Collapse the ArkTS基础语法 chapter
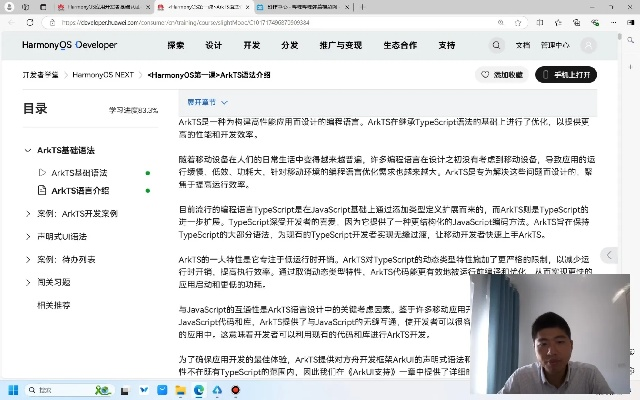 click(28, 151)
